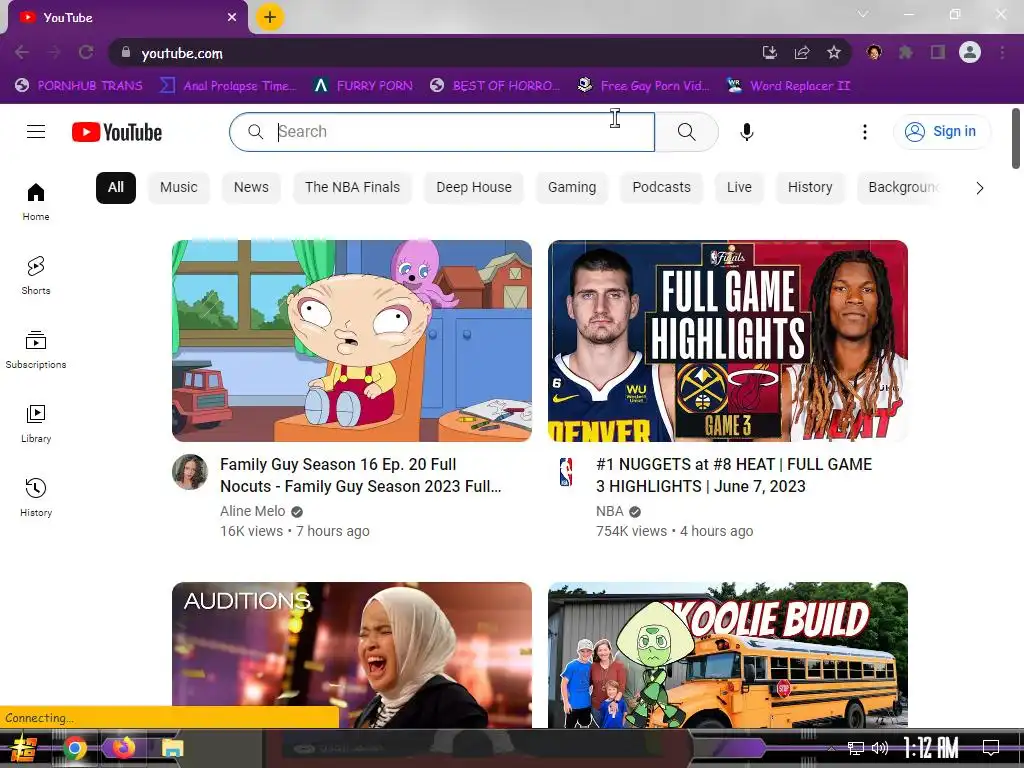Open Chrome from the taskbar
Image resolution: width=1024 pixels, height=768 pixels.
tap(74, 748)
